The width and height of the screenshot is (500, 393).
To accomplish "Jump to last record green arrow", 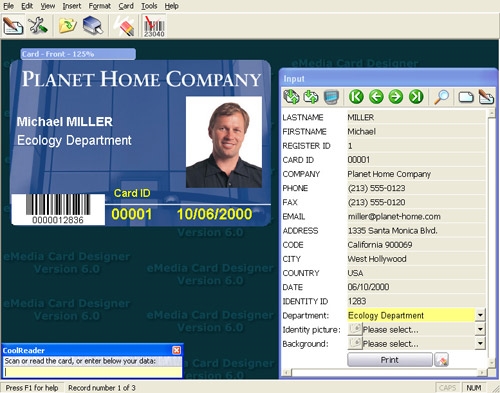I will coord(416,97).
